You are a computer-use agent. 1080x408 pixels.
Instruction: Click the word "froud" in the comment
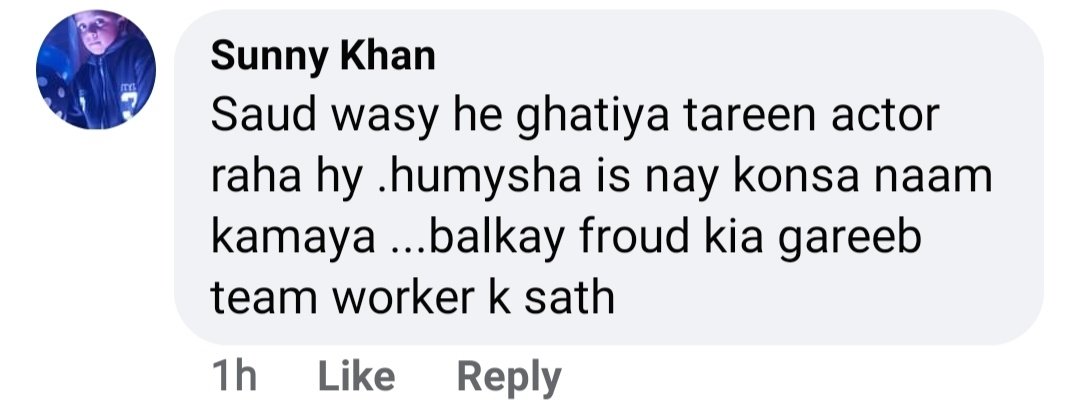tap(634, 238)
